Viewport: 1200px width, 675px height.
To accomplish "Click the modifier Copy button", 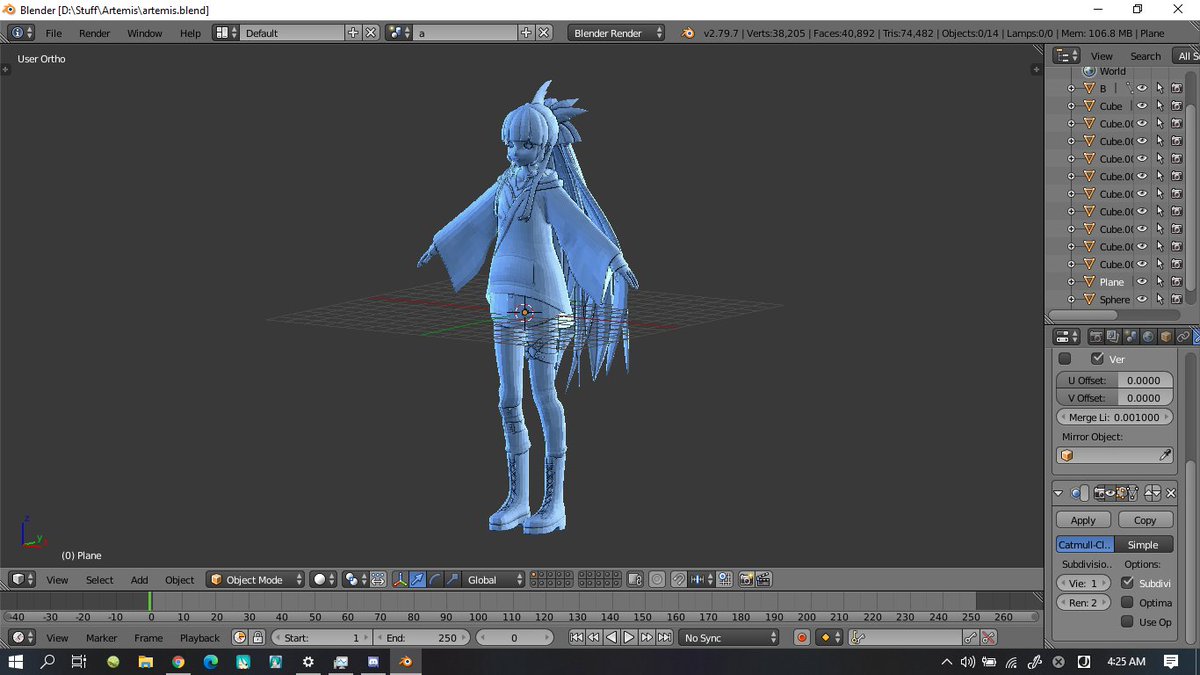I will click(1145, 520).
